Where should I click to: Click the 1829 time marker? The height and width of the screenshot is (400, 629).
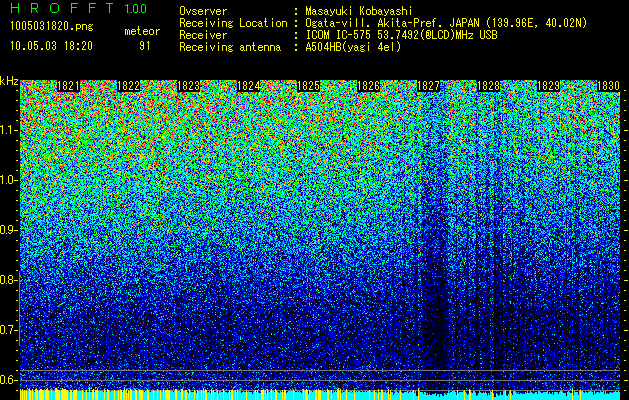548,86
